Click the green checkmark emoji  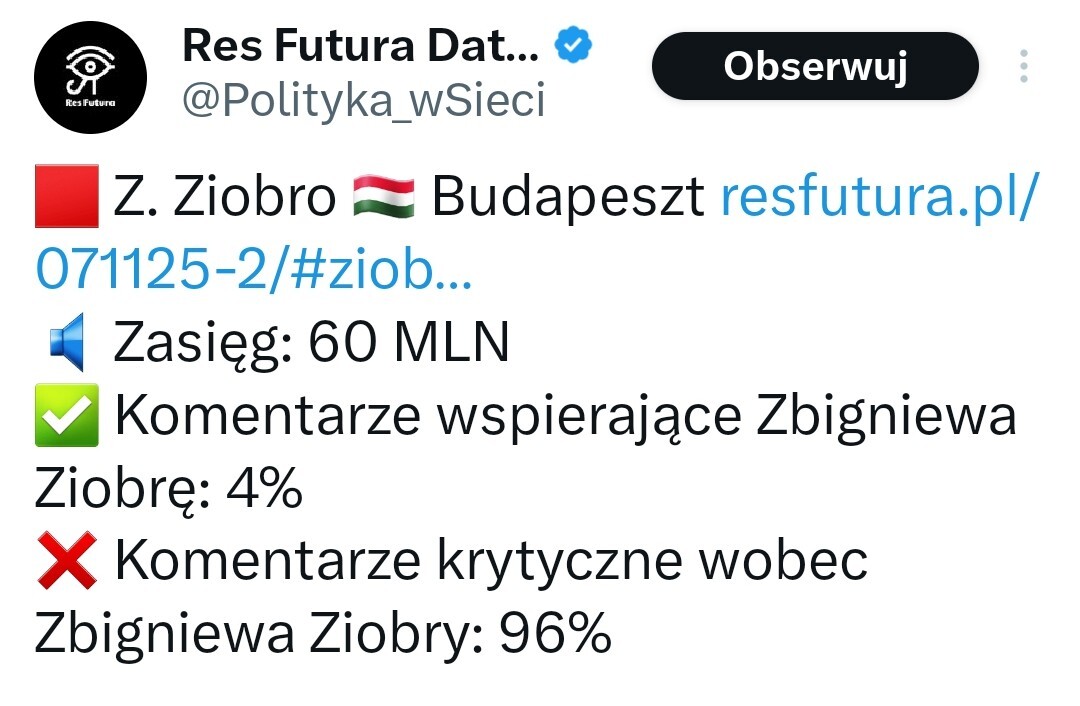(66, 416)
